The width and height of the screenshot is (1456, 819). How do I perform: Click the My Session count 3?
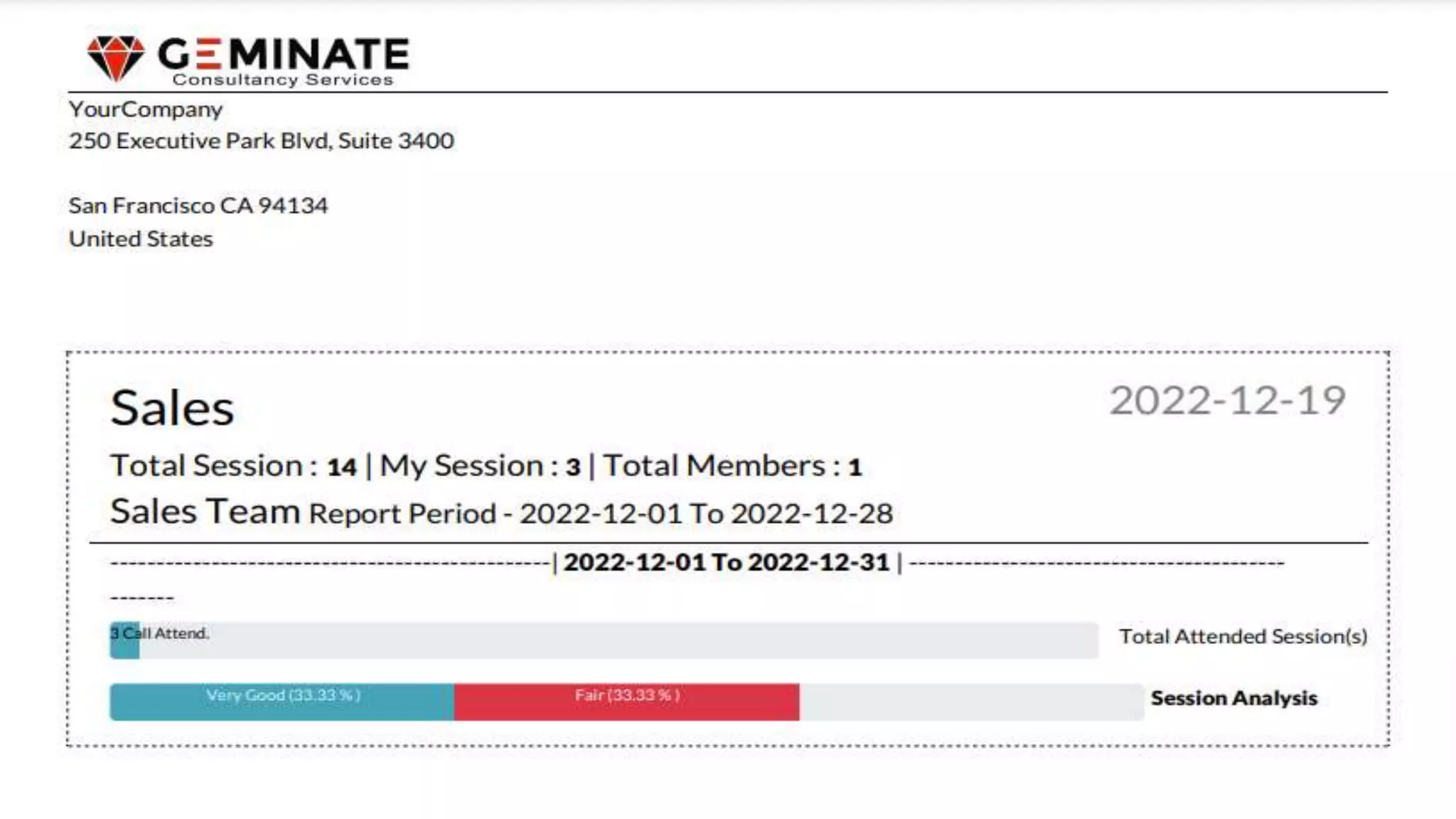point(573,467)
